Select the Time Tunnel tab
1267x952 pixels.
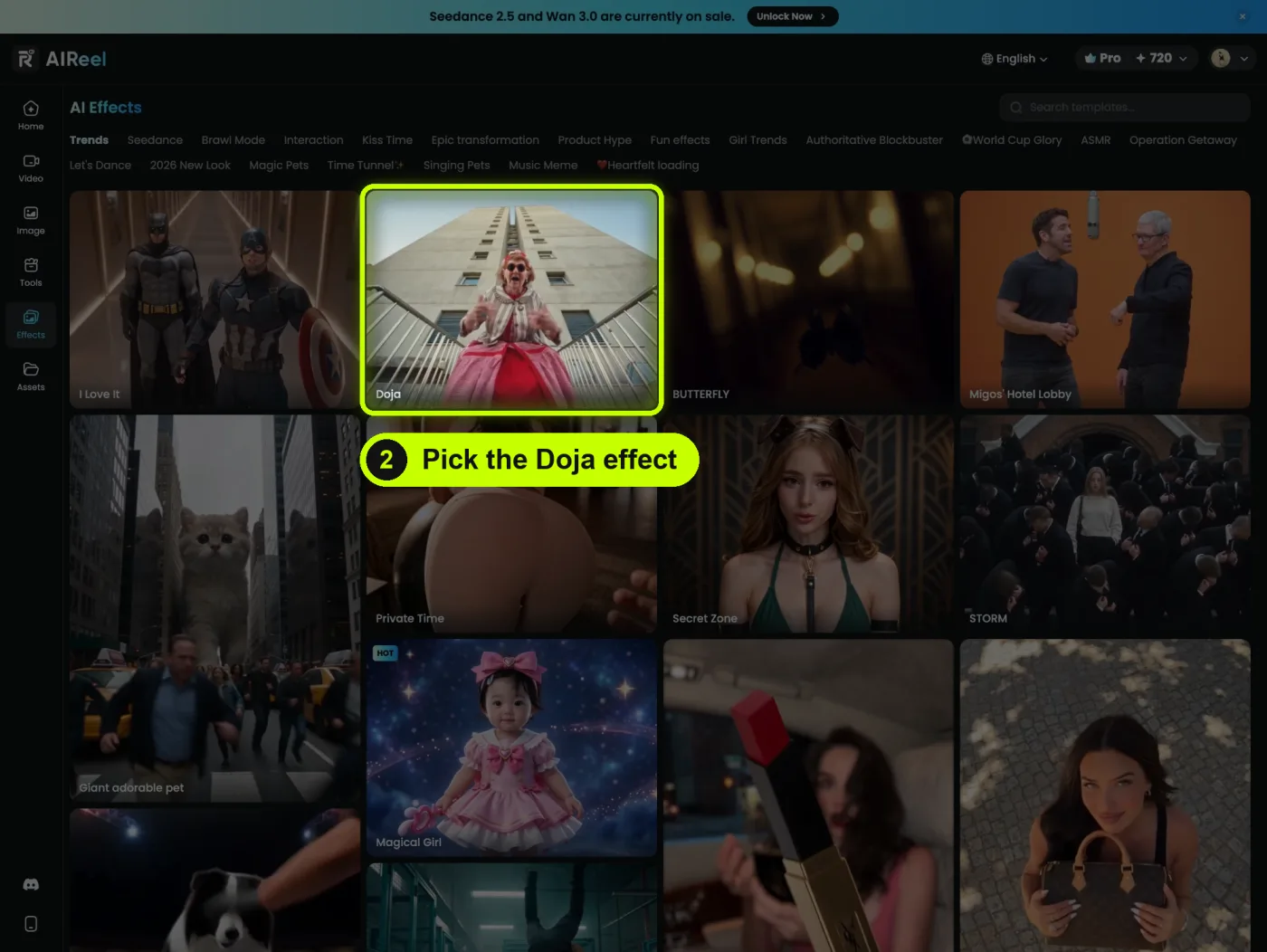[x=366, y=166]
